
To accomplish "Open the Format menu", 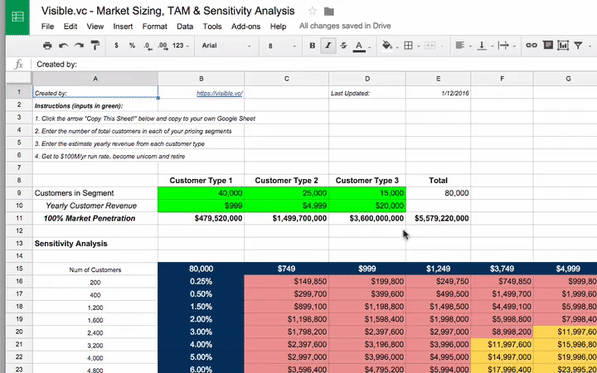I will point(155,26).
